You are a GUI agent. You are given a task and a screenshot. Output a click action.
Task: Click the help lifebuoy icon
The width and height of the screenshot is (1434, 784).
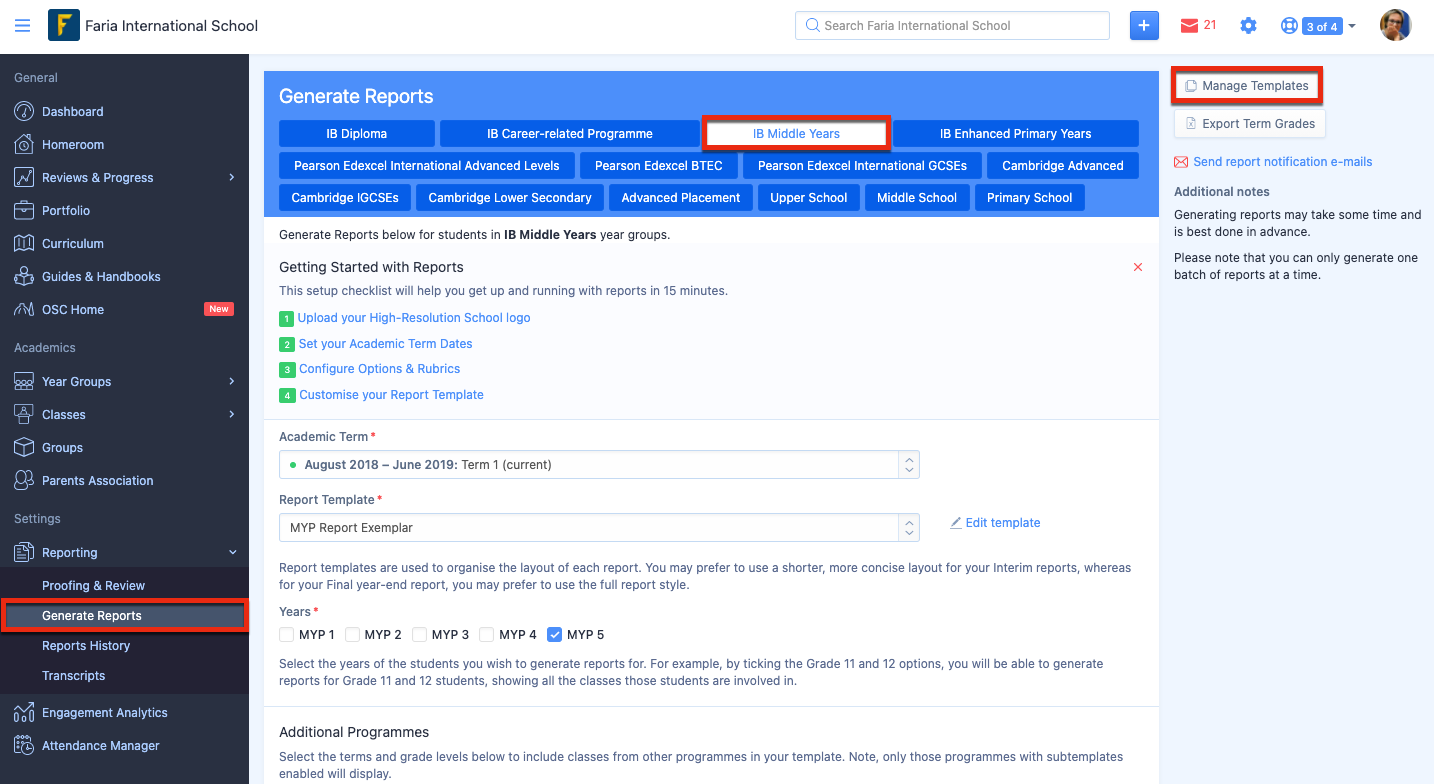coord(1289,26)
